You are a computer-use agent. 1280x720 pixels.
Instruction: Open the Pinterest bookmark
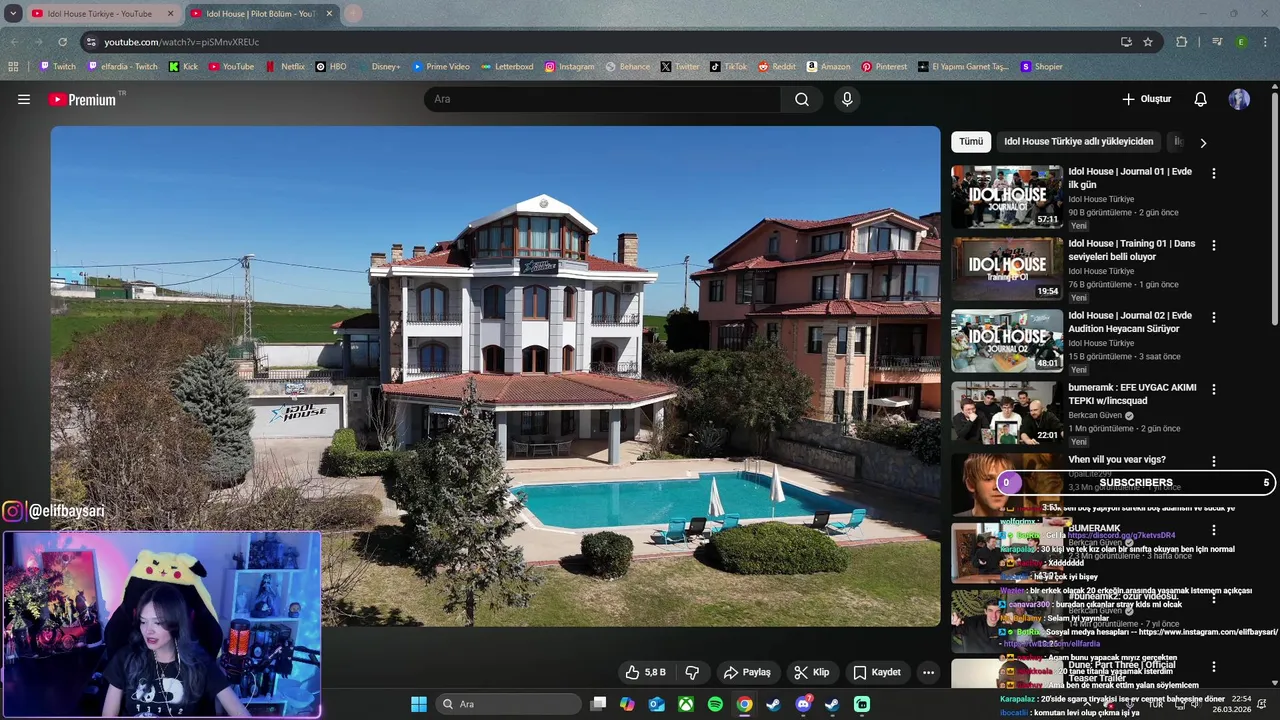click(884, 67)
